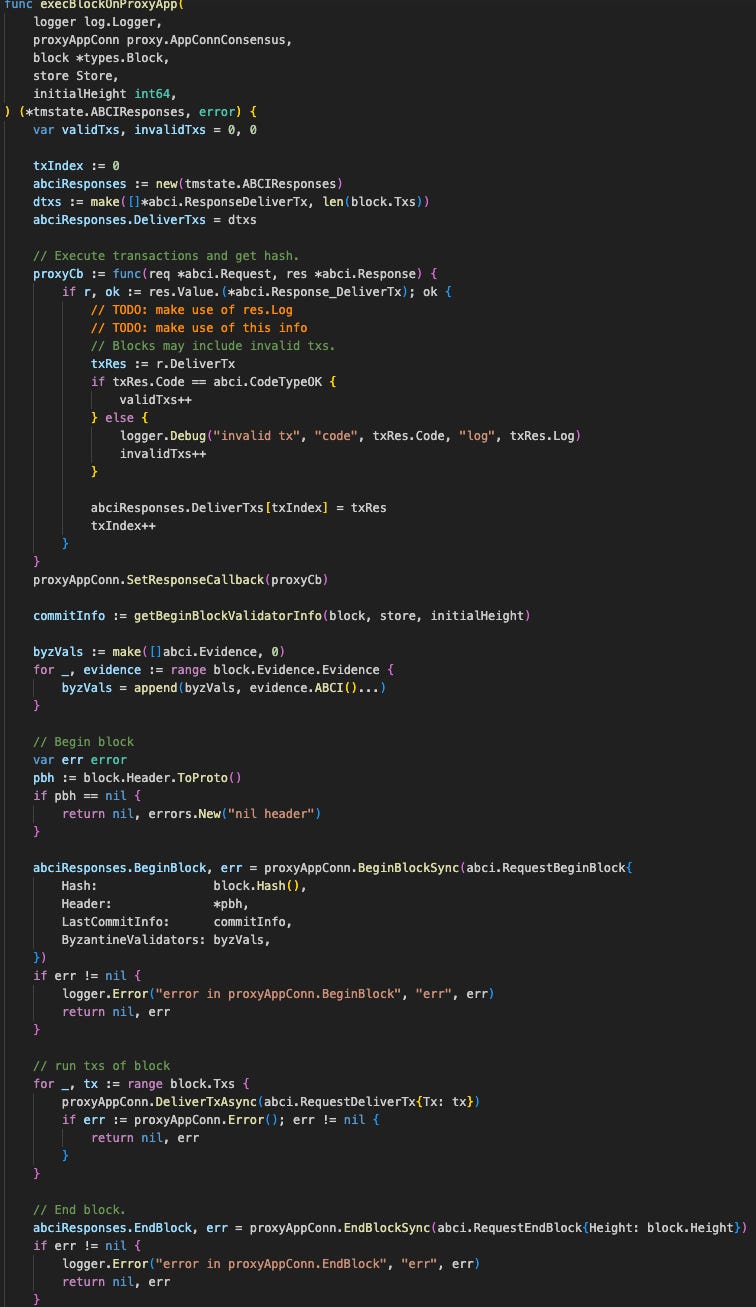Click the 'dtxs := make' line
Image resolution: width=756 pixels, height=1307 pixels.
pyautogui.click(x=231, y=201)
